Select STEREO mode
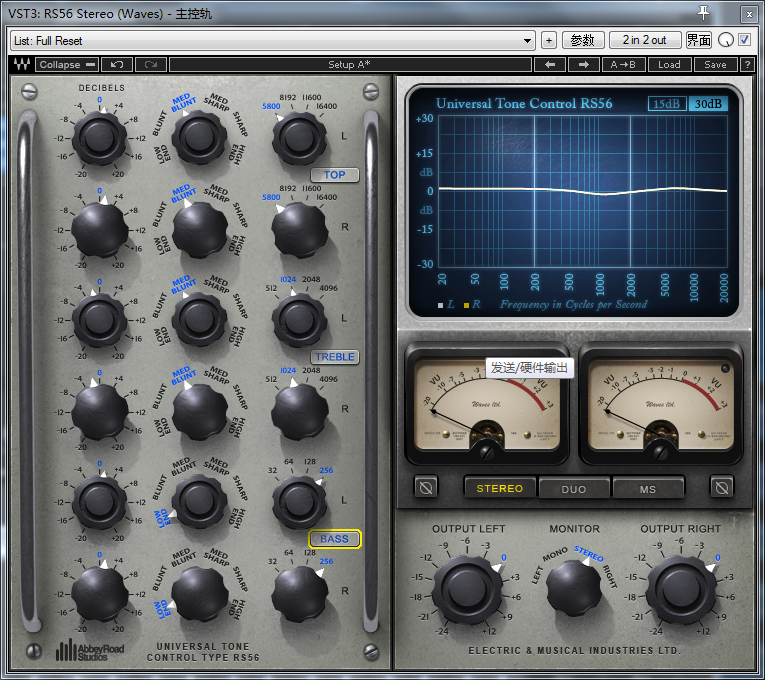 pyautogui.click(x=500, y=488)
